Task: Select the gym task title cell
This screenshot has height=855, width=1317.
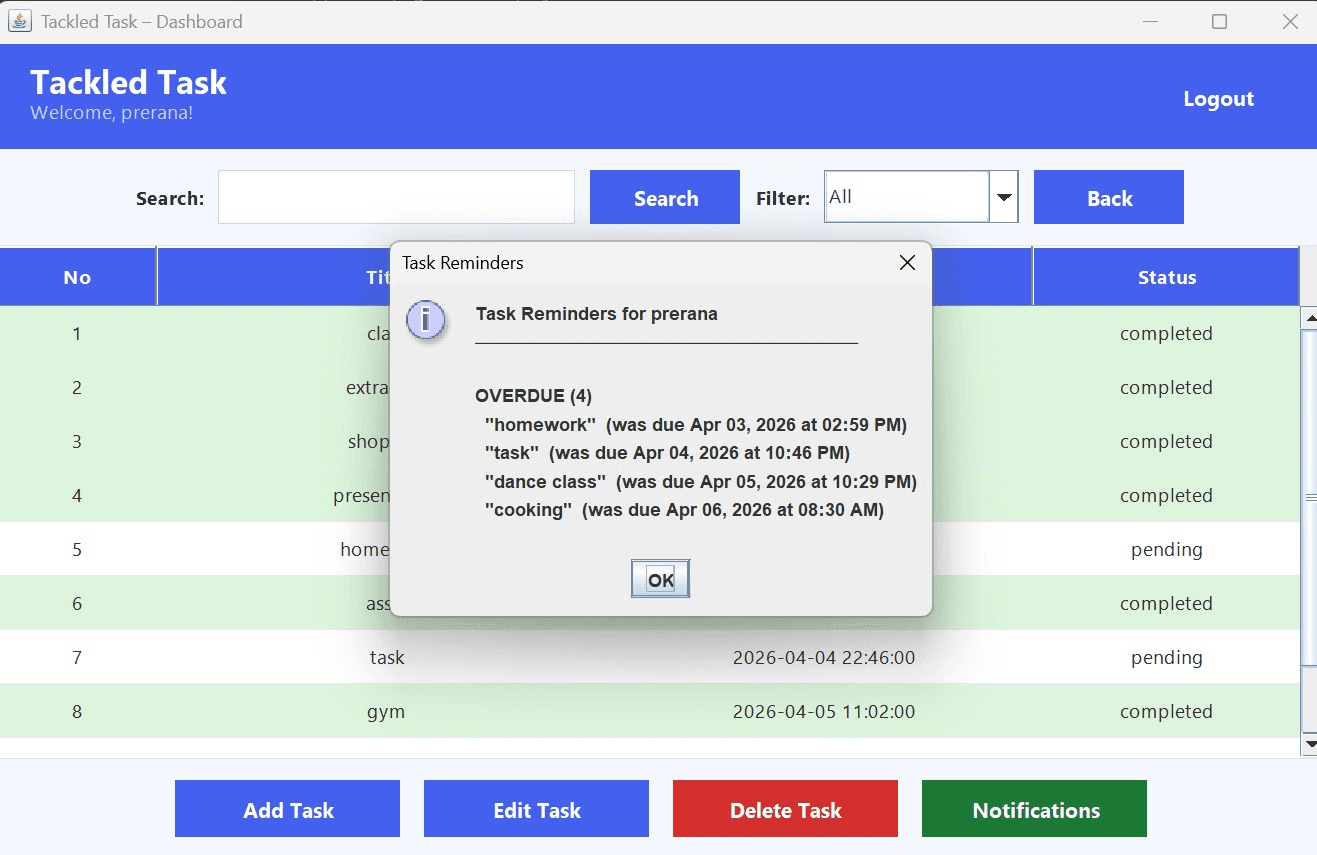Action: (386, 711)
